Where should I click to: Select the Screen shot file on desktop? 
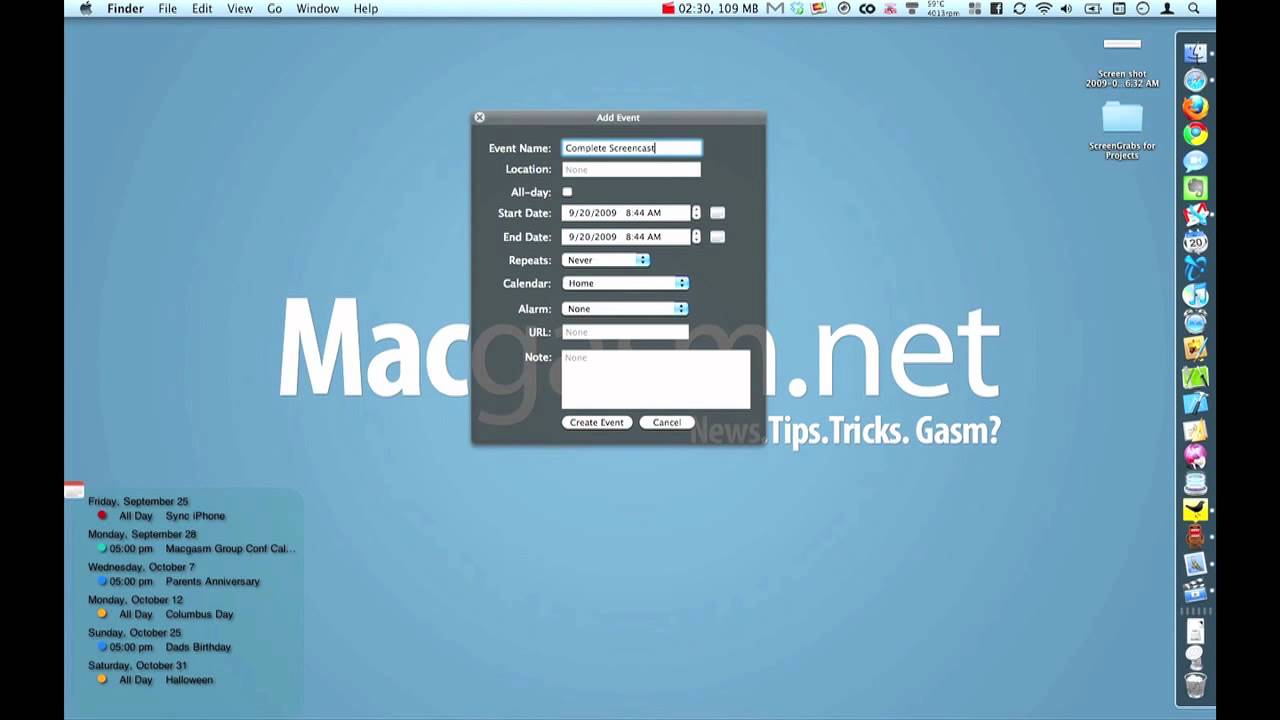click(1122, 63)
